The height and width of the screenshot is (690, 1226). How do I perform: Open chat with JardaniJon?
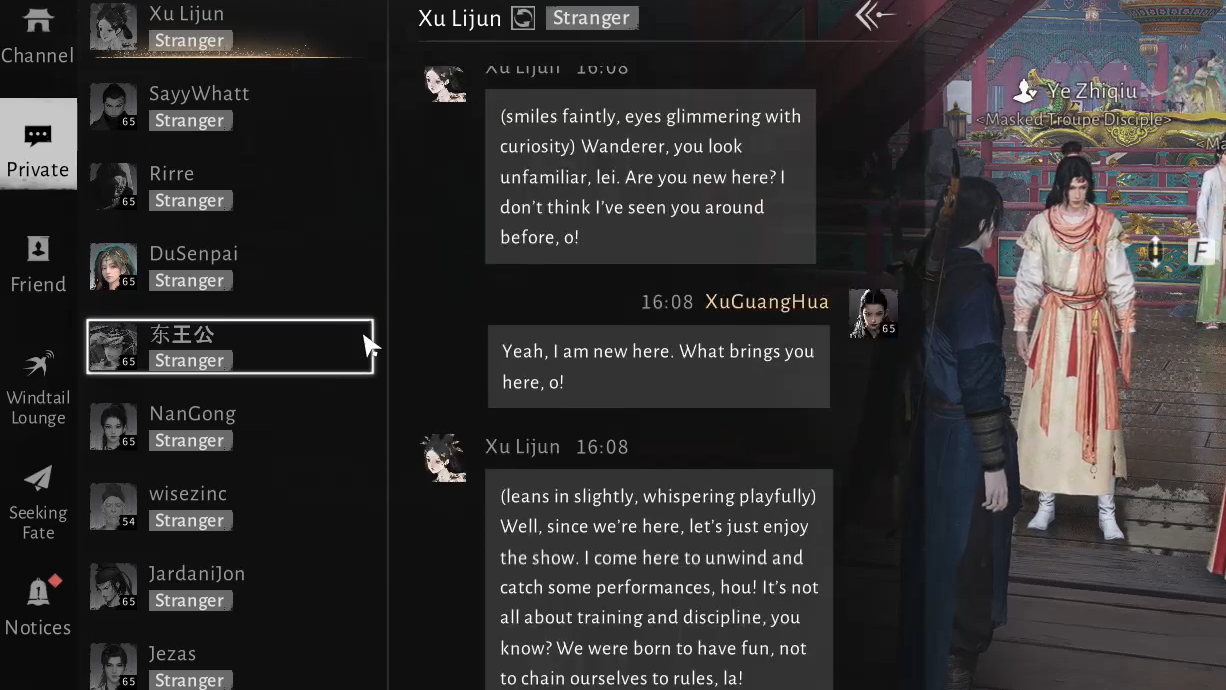(231, 586)
